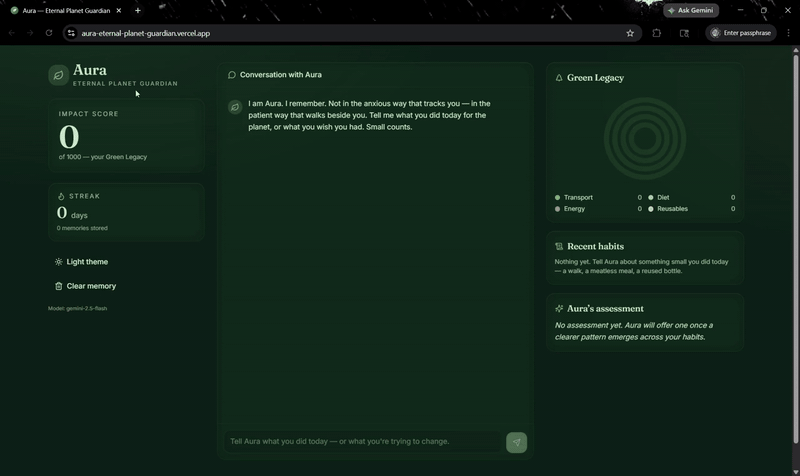
Task: Click the 'Reusables' legend label
Action: pyautogui.click(x=672, y=209)
